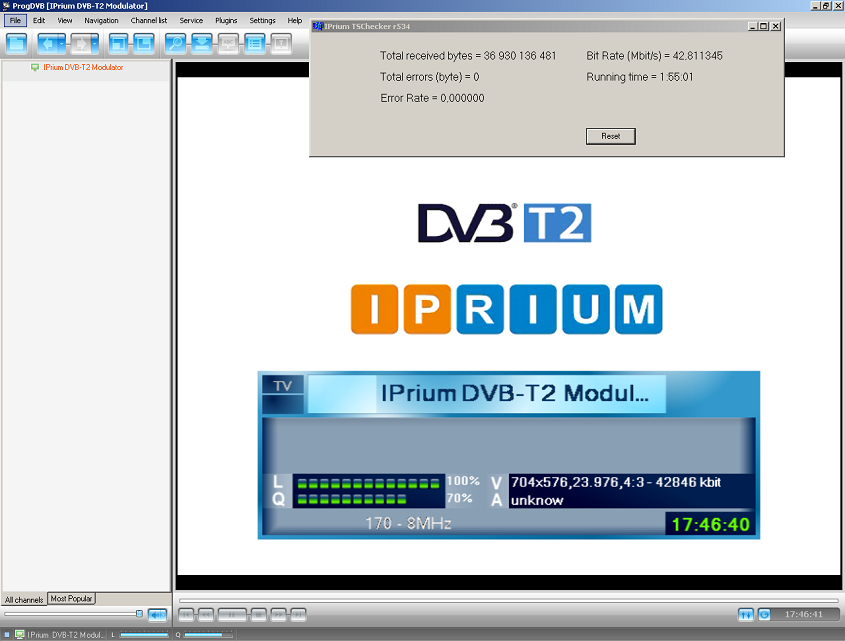Open the Plugins menu

(226, 20)
